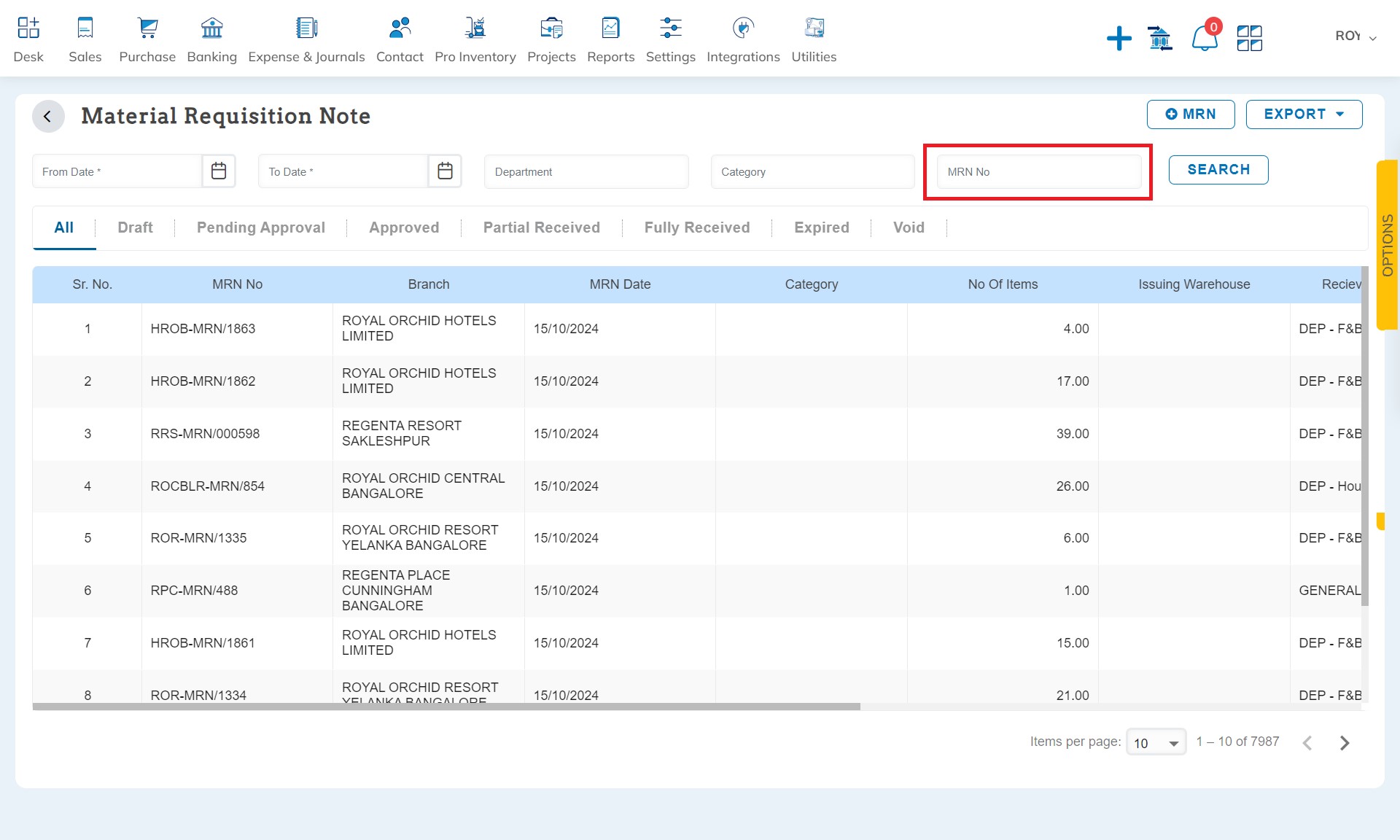Click the SEARCH button

tap(1218, 170)
